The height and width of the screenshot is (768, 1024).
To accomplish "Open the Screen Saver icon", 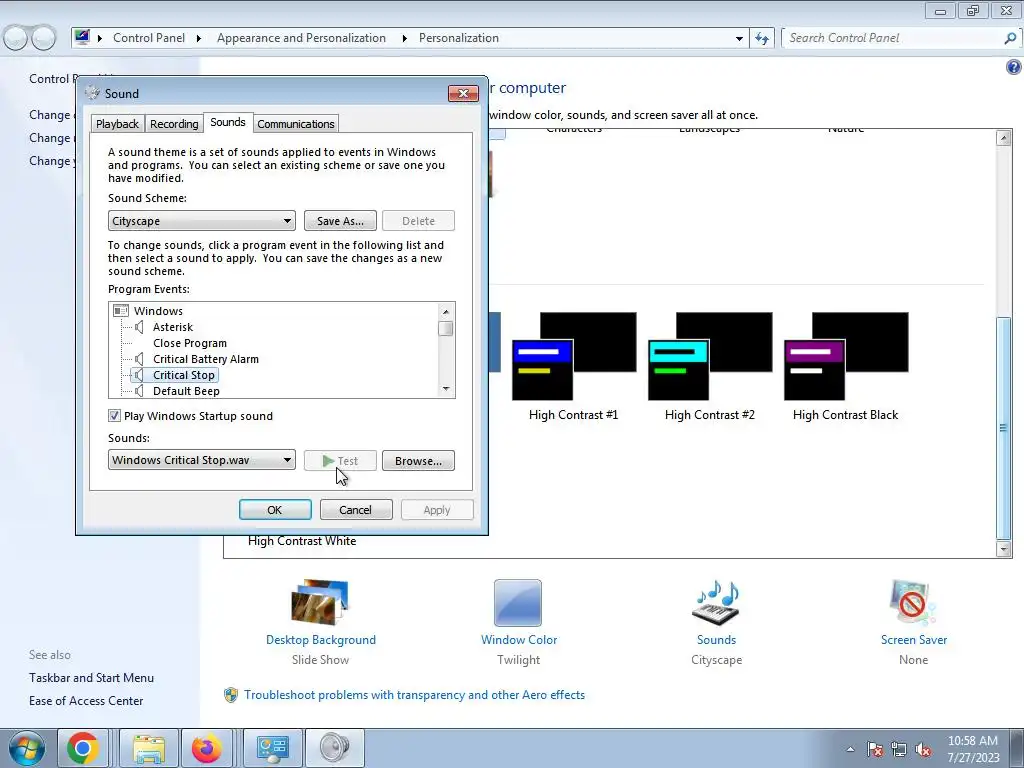I will click(x=912, y=603).
